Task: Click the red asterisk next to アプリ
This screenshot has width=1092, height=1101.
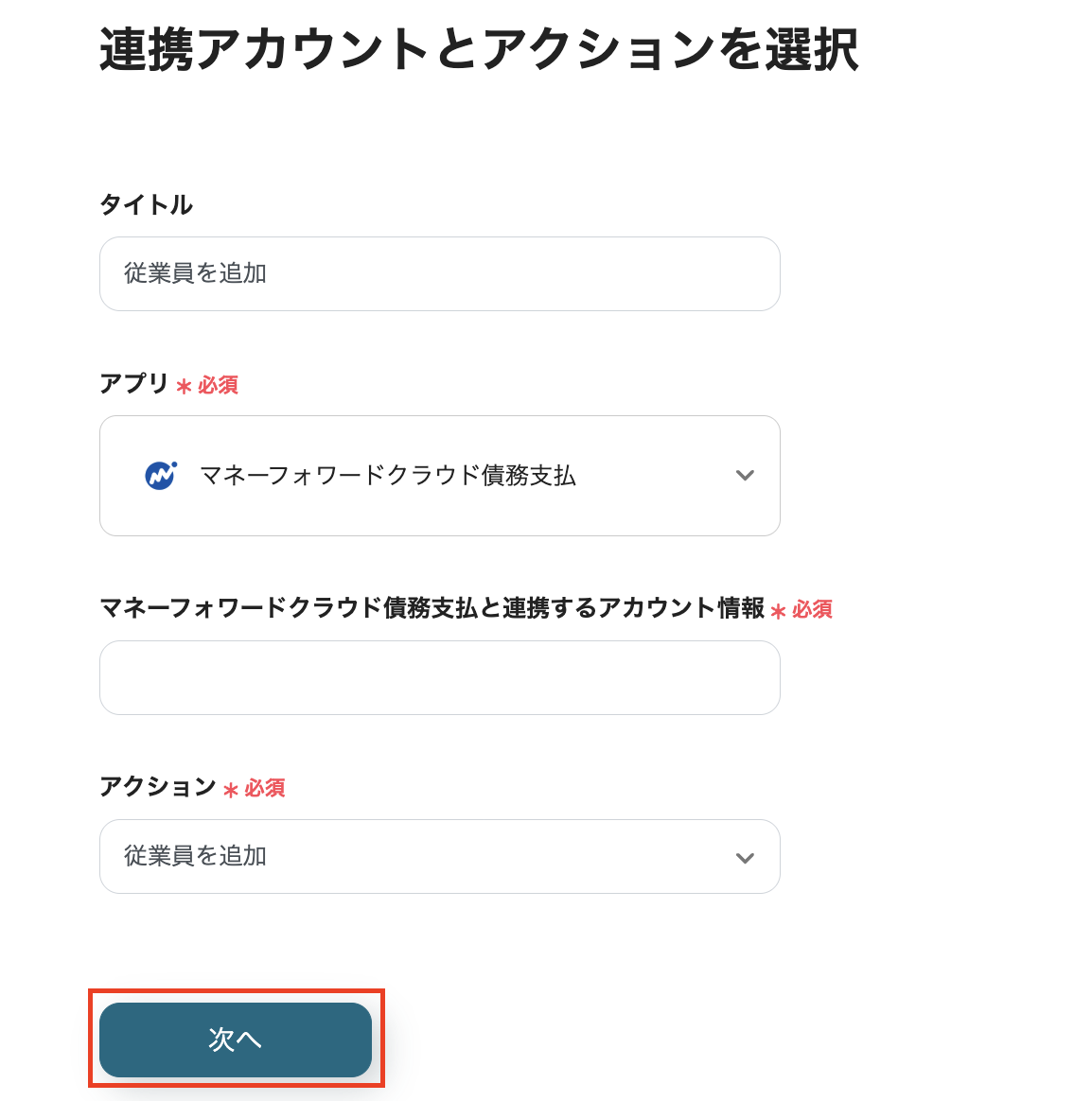Action: 184,387
